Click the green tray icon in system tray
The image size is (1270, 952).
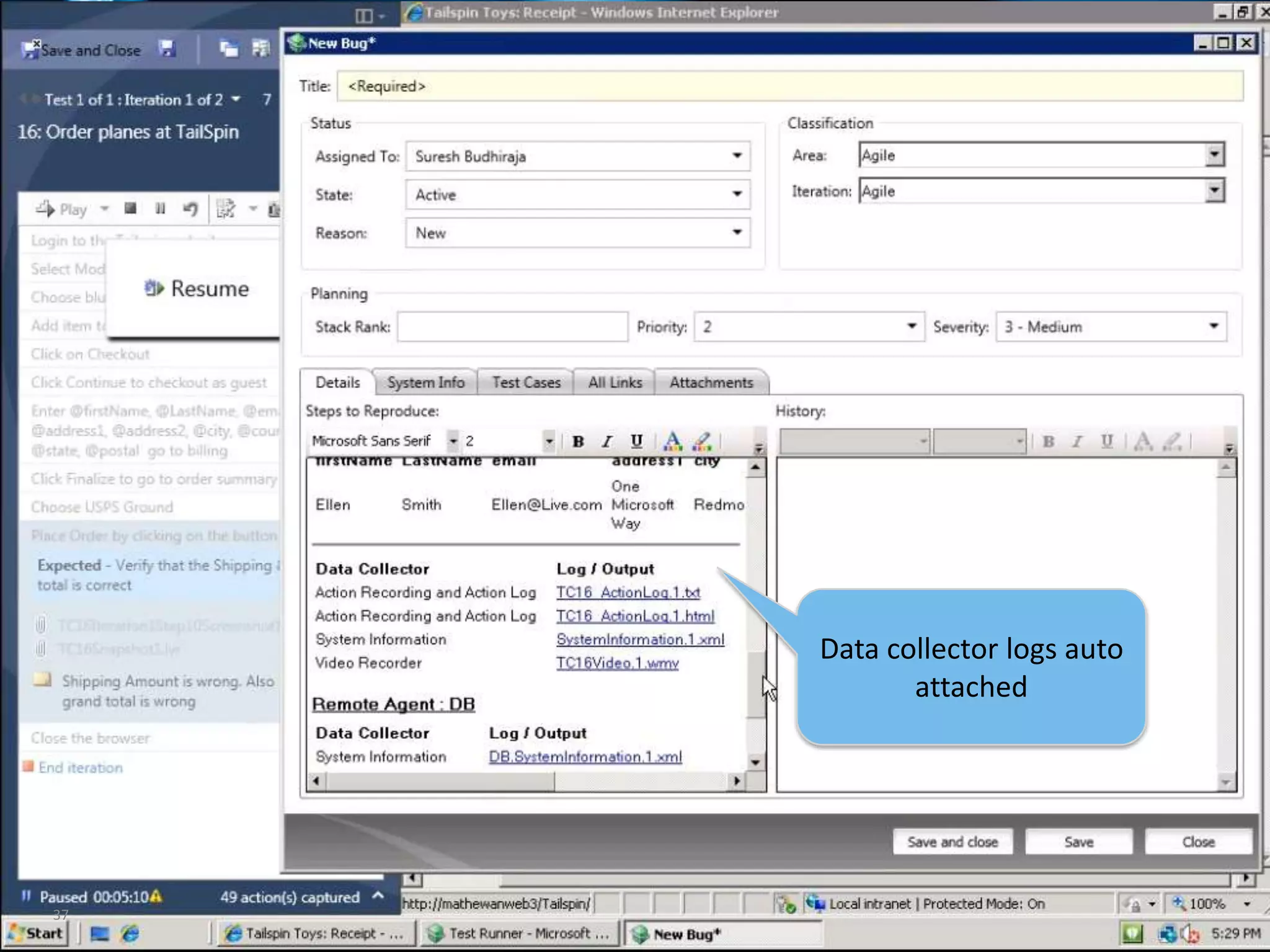1132,933
